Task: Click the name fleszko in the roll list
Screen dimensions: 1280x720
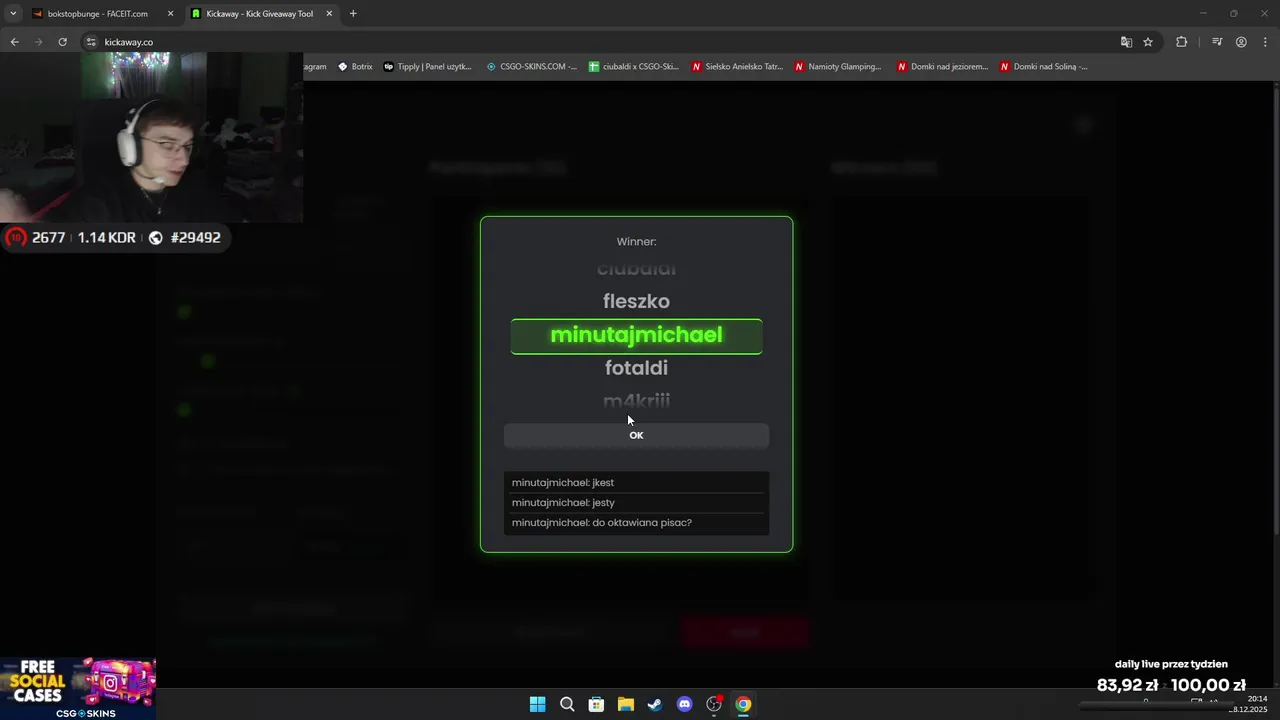Action: 636,301
